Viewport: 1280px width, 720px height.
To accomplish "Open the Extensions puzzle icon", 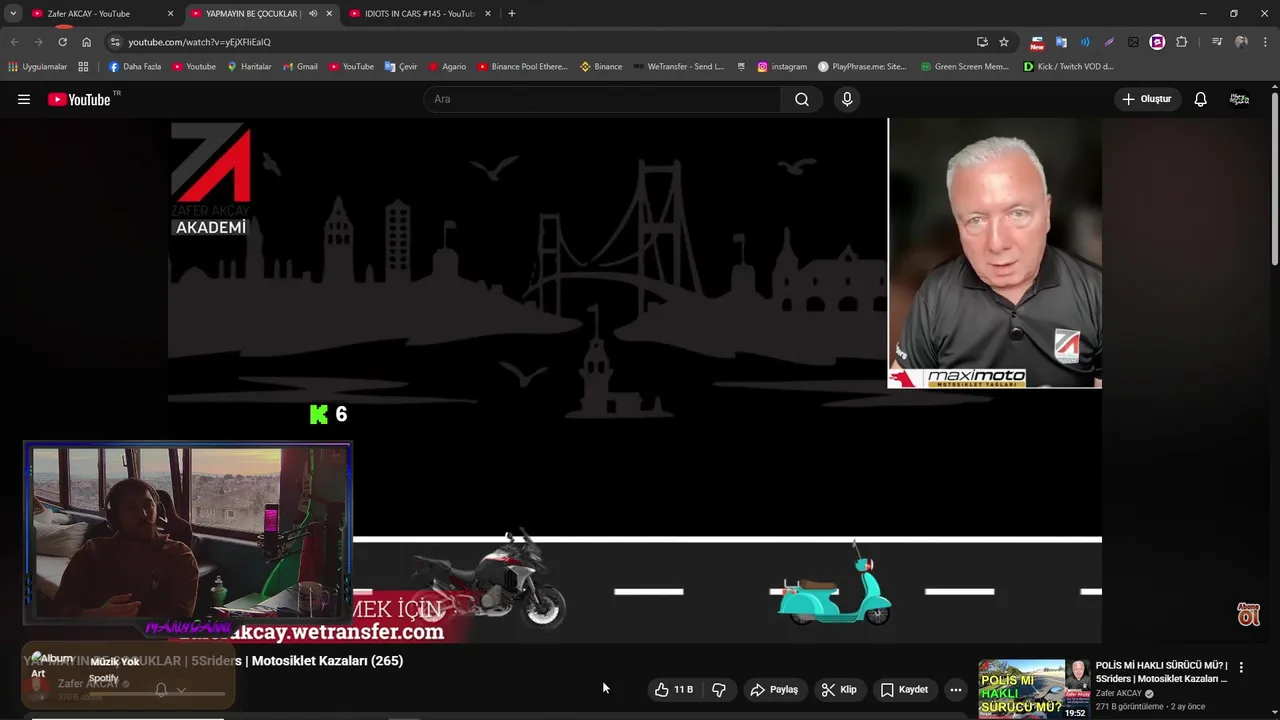I will pyautogui.click(x=1182, y=42).
